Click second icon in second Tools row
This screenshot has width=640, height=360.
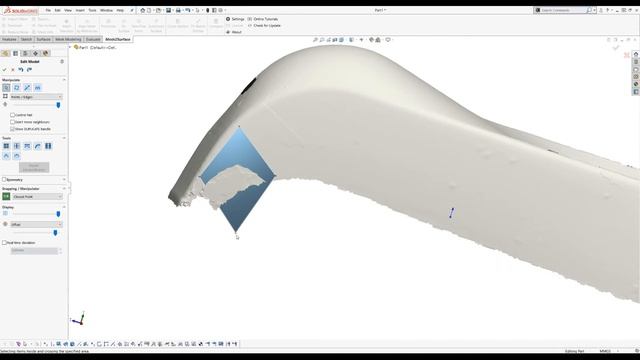tap(17, 156)
